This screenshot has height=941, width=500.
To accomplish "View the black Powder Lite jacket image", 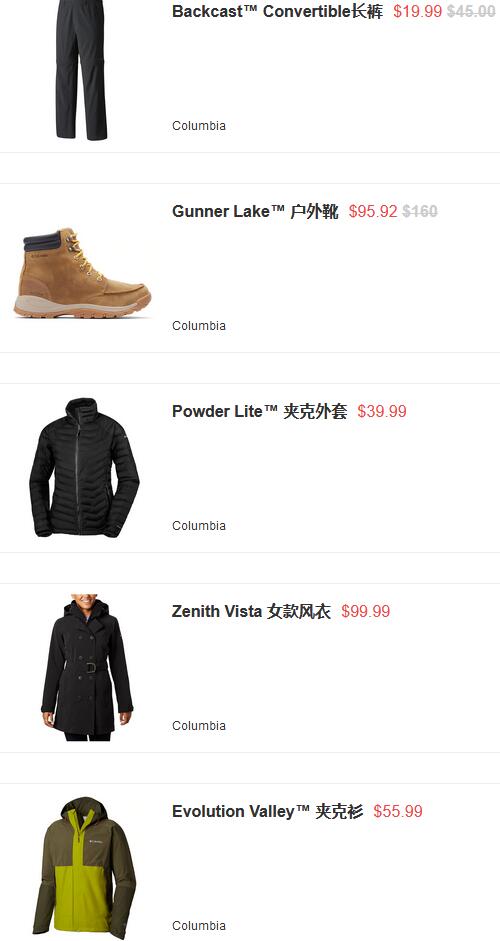I will 84,467.
